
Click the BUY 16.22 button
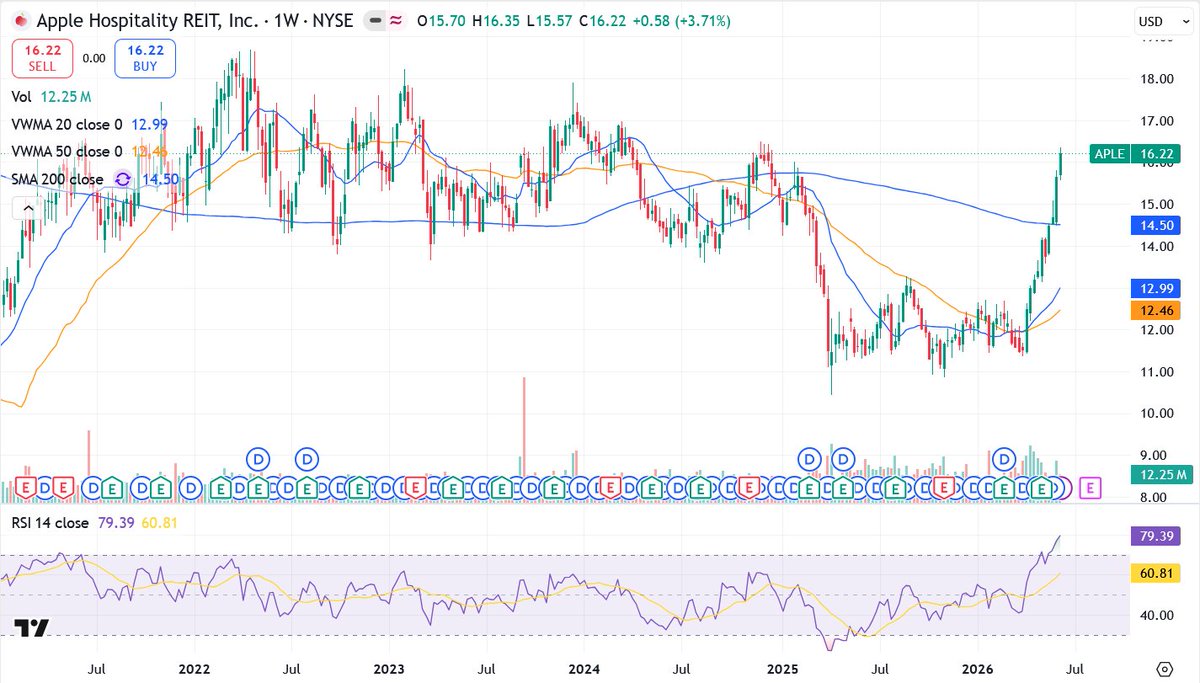coord(145,58)
